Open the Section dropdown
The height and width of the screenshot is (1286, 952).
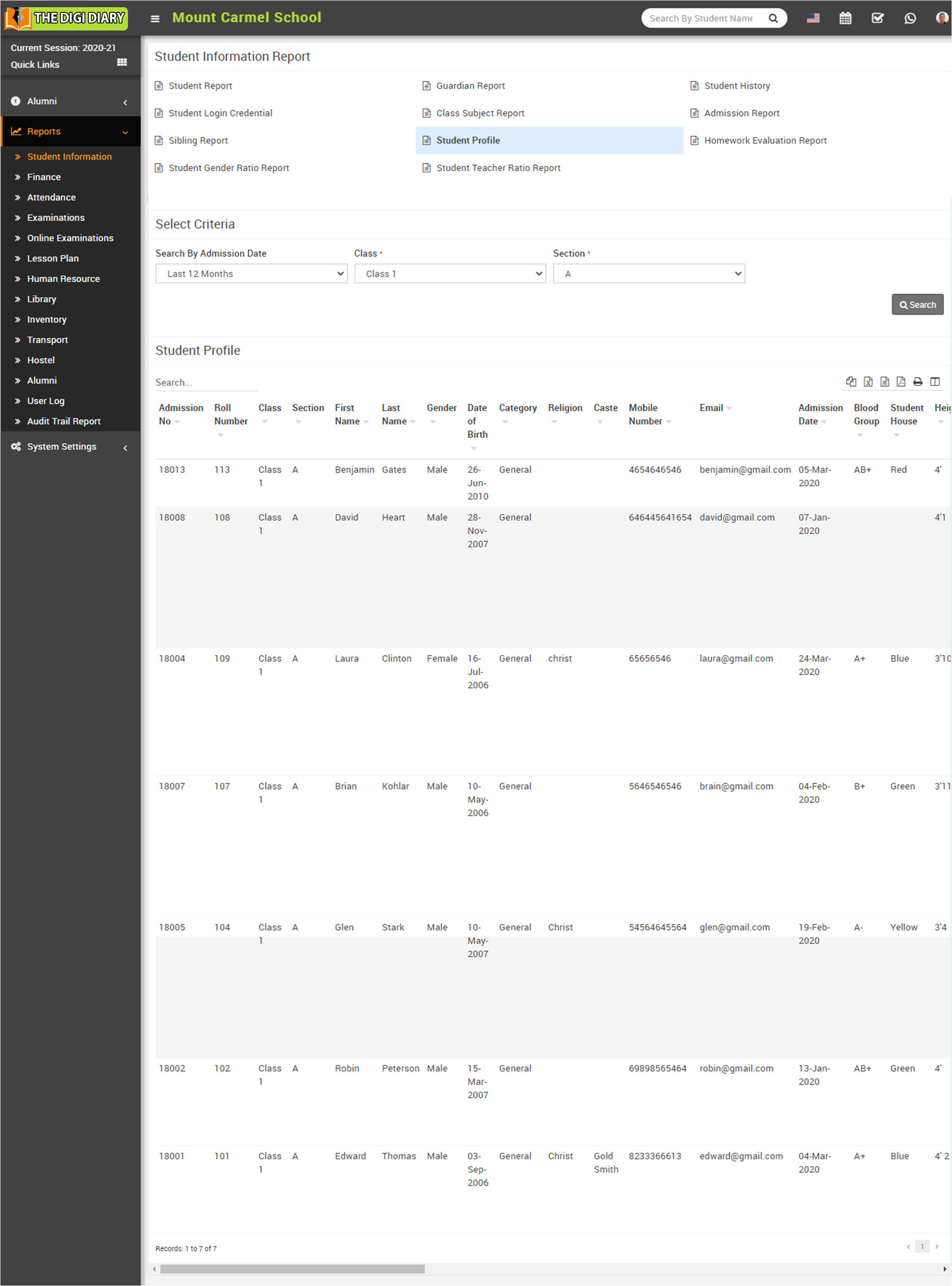click(648, 274)
